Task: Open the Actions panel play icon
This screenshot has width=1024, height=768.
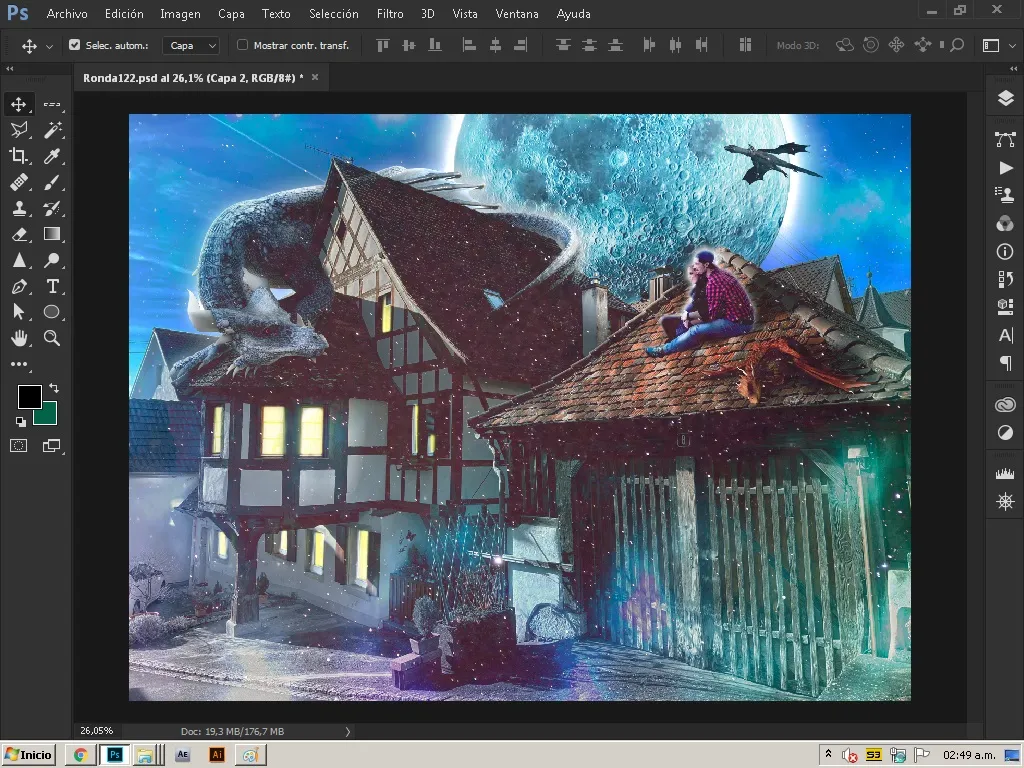Action: coord(1005,168)
